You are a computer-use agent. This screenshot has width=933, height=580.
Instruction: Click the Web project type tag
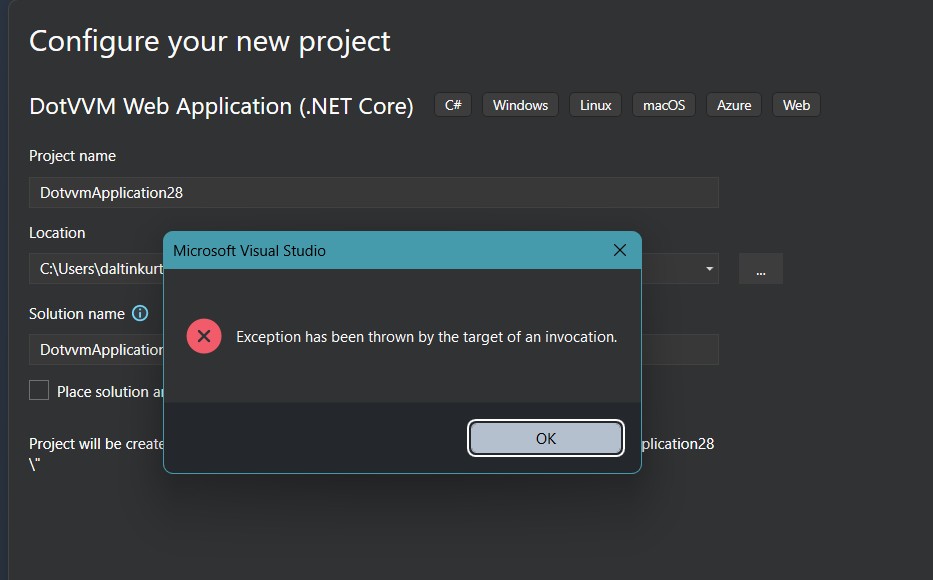point(796,105)
